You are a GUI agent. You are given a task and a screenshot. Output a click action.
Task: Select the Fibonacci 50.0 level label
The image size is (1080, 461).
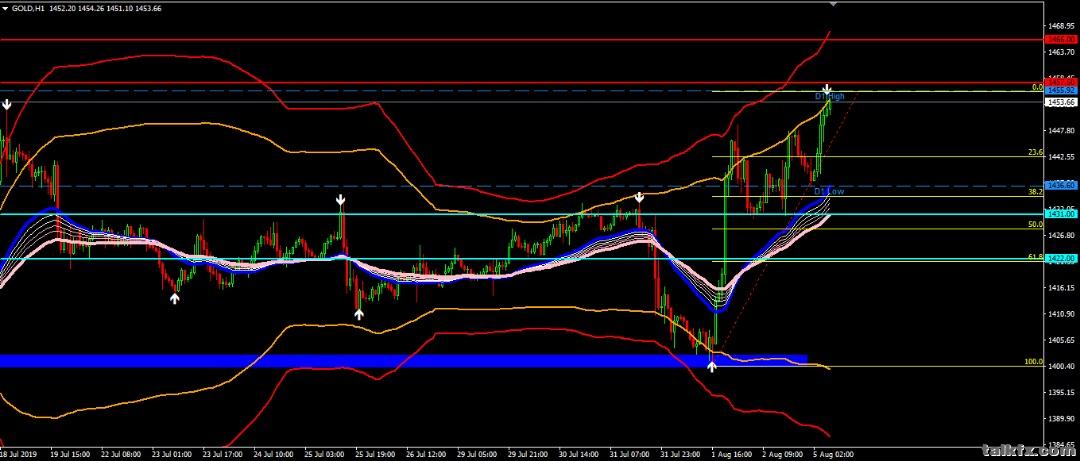tap(1036, 225)
